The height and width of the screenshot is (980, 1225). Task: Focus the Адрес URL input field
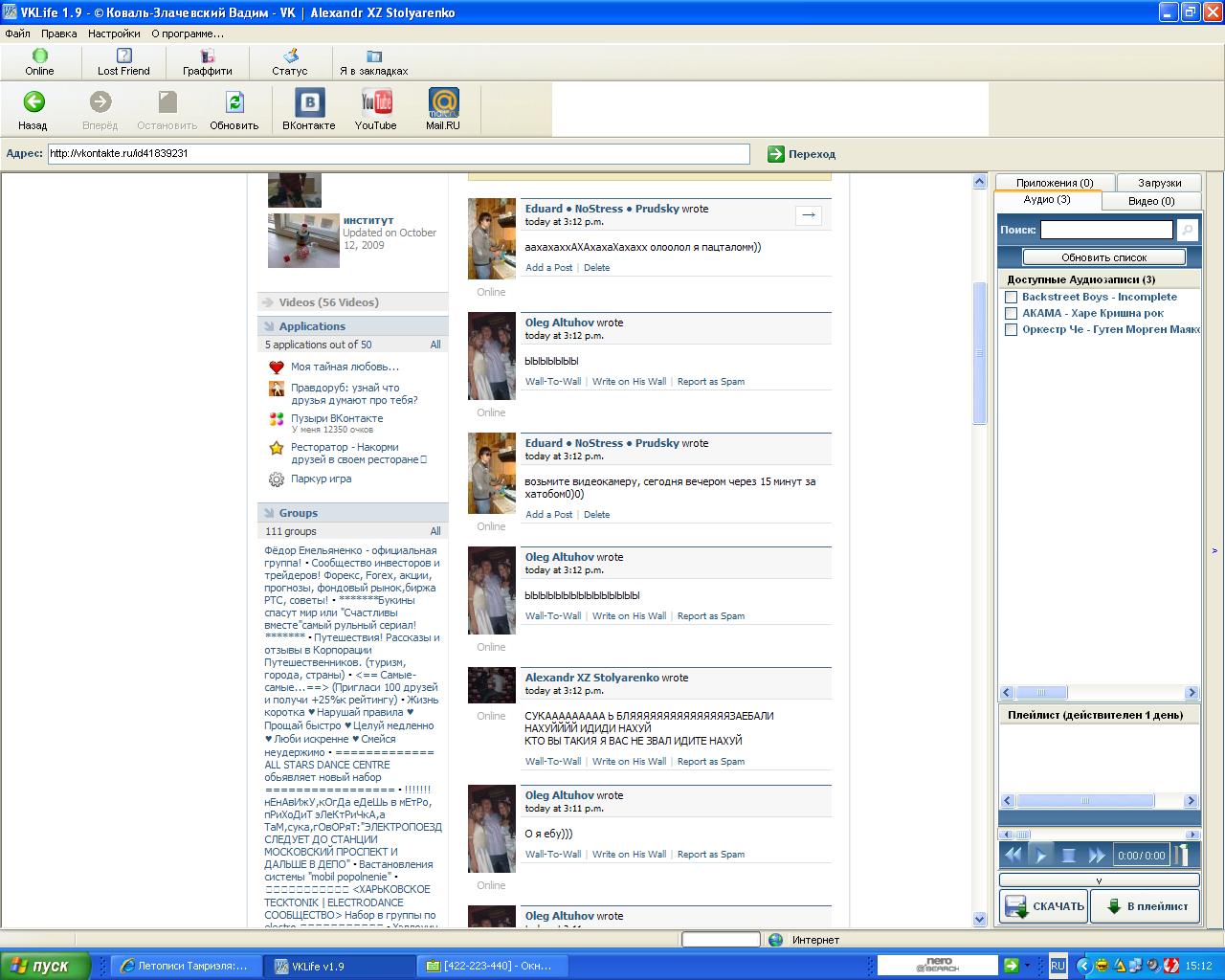coord(399,153)
